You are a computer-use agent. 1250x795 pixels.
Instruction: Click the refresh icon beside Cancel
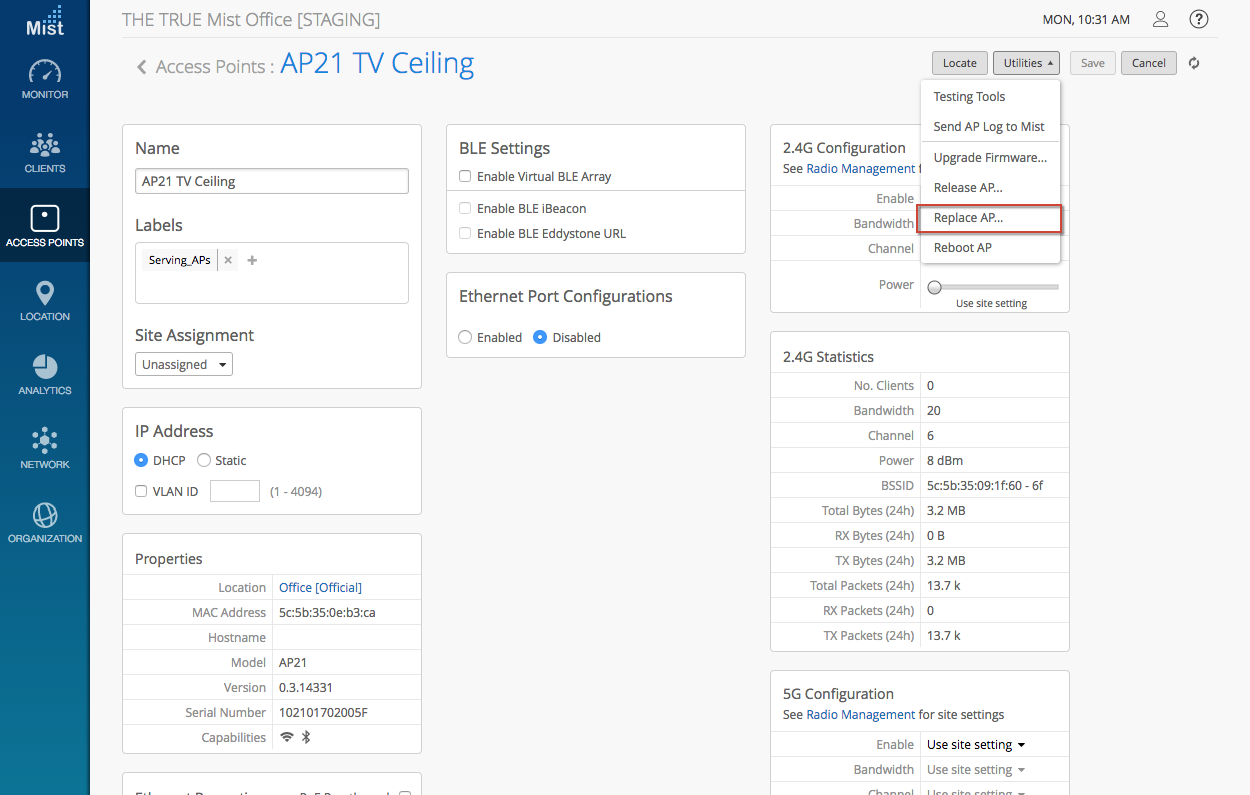1194,63
